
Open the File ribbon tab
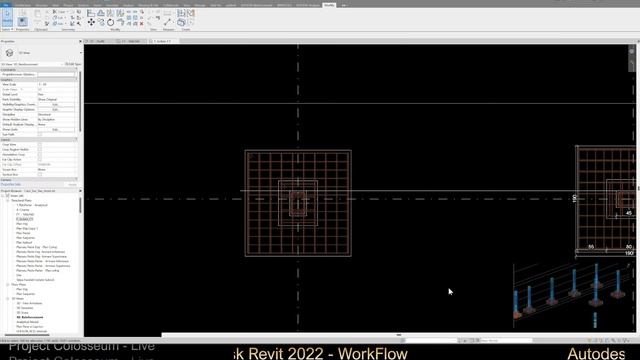(x=6, y=5)
